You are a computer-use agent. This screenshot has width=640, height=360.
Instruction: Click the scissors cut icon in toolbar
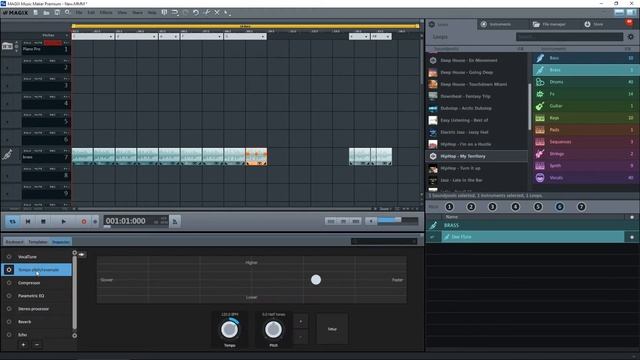tap(207, 13)
